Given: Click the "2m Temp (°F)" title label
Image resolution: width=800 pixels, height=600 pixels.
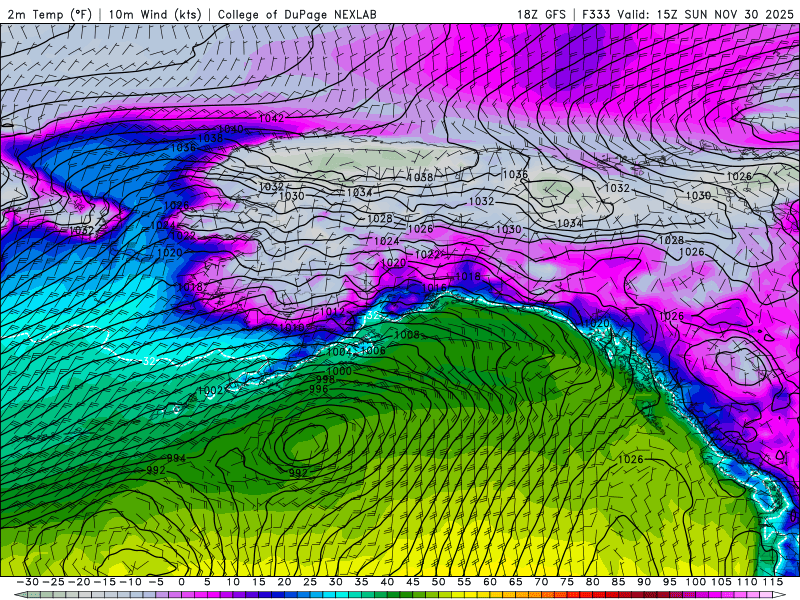Looking at the screenshot, I should tap(49, 14).
